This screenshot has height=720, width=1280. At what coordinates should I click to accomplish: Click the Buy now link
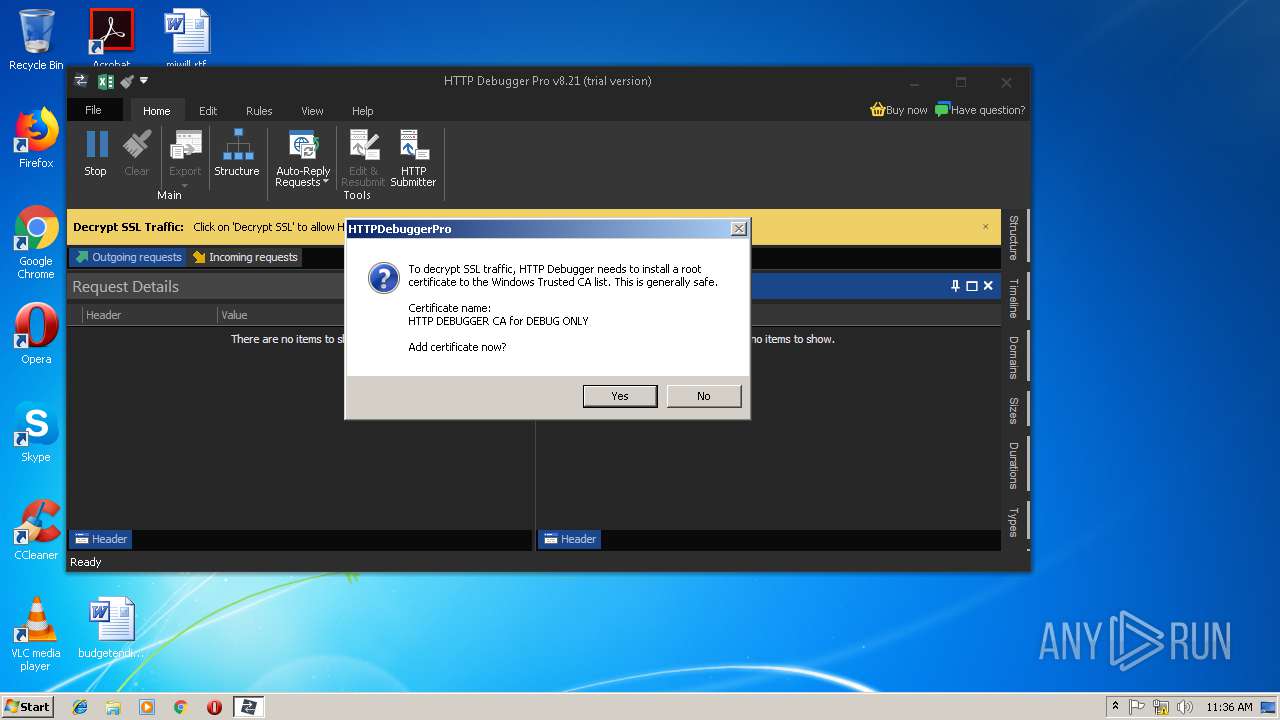(x=899, y=110)
